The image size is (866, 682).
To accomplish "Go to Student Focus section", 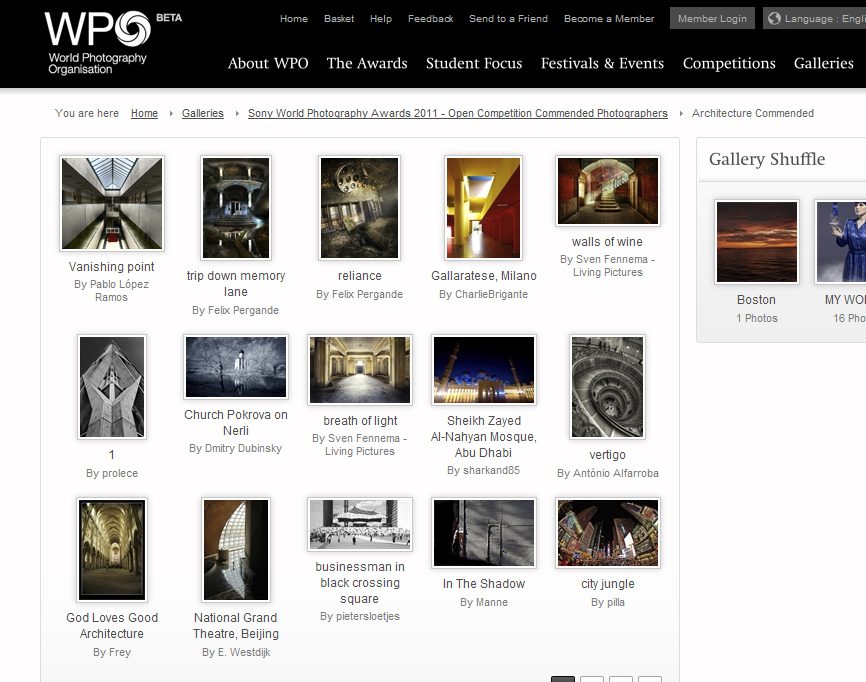I will pyautogui.click(x=474, y=63).
